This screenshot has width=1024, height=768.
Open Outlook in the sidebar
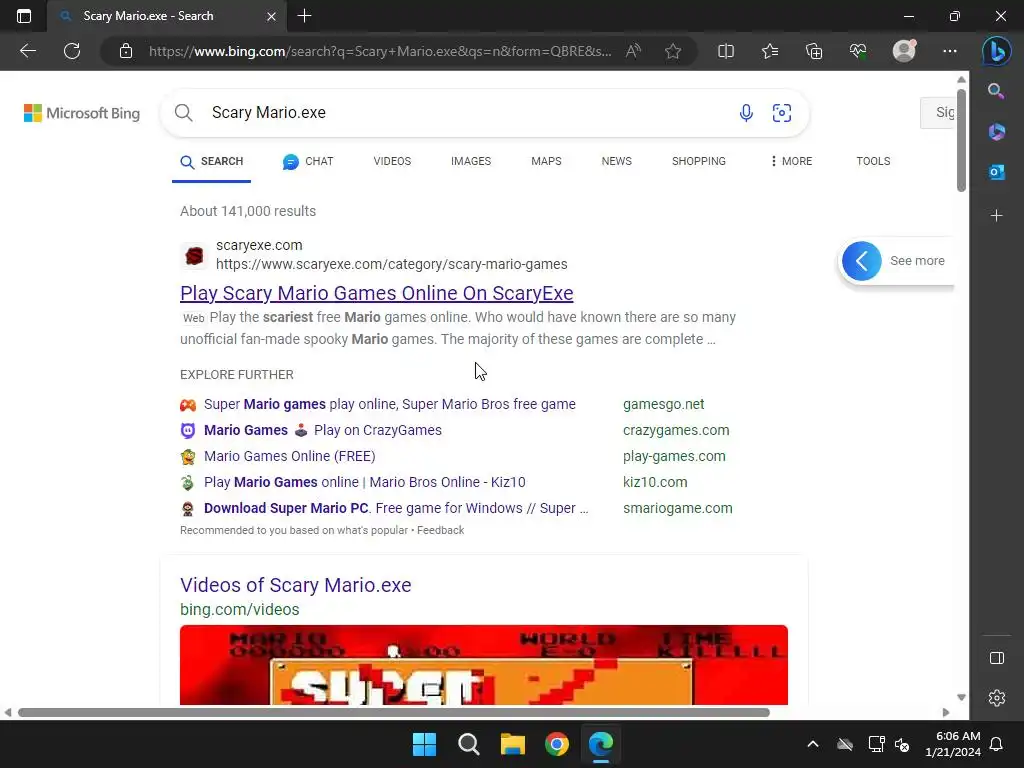(997, 172)
